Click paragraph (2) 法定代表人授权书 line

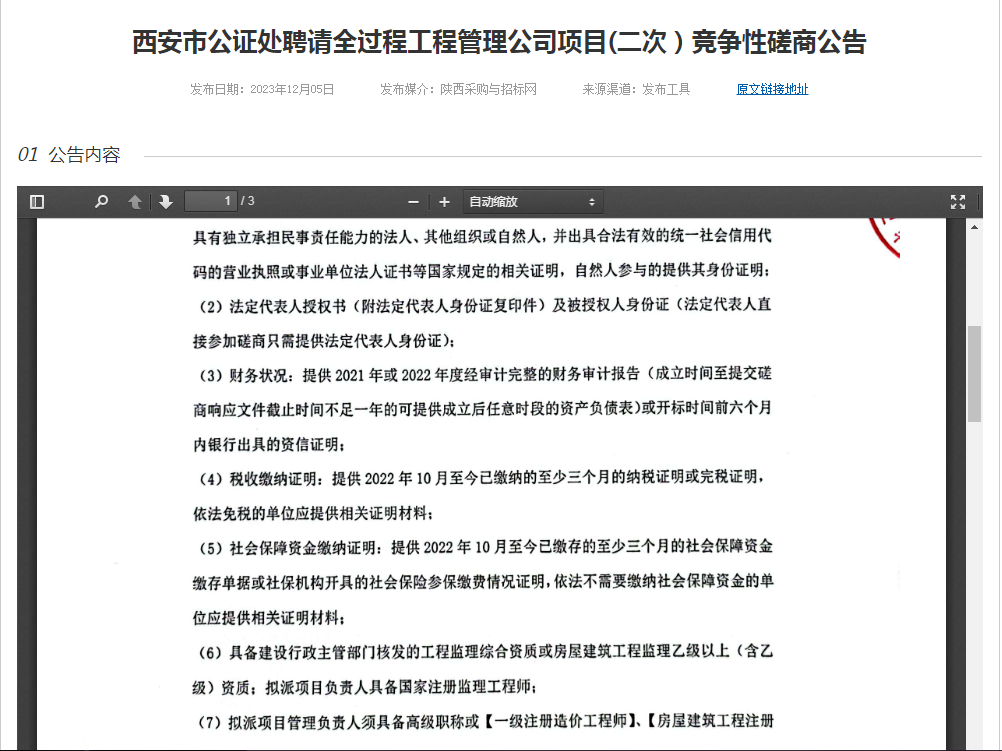click(x=484, y=306)
